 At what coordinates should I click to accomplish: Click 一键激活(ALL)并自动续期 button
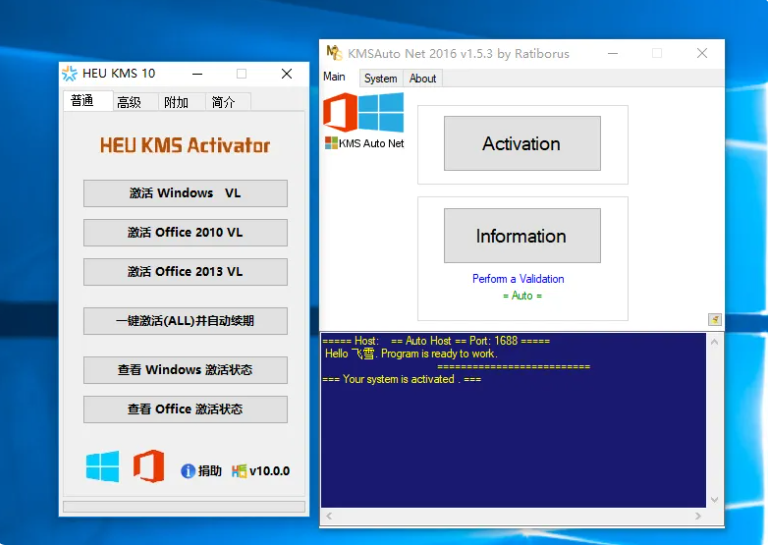point(185,321)
